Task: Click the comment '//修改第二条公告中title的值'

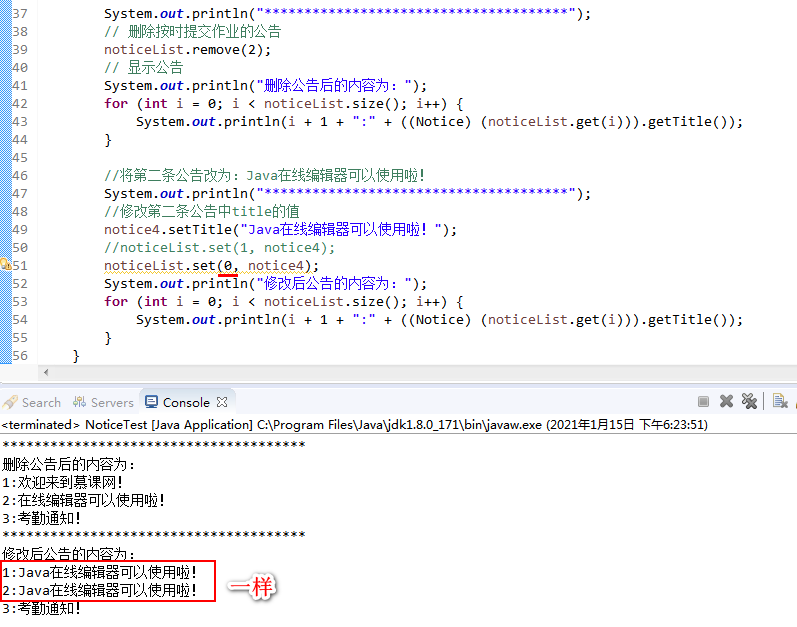Action: click(x=202, y=211)
